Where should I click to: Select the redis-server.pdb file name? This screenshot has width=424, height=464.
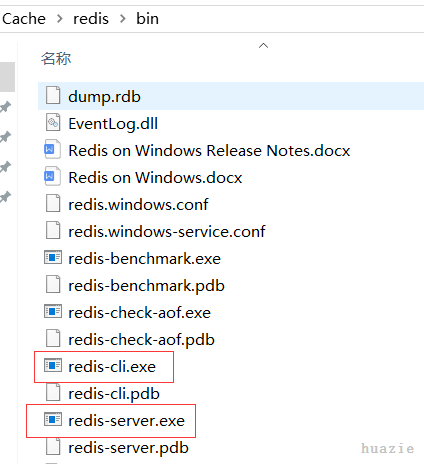pyautogui.click(x=128, y=448)
